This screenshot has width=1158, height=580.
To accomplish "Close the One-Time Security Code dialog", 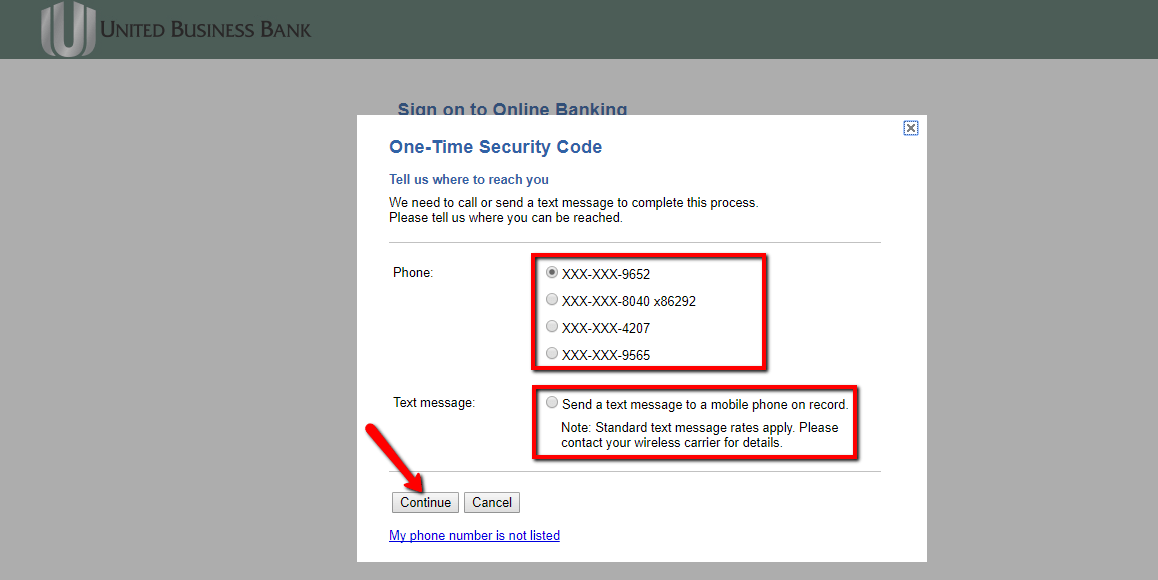I will click(x=910, y=128).
